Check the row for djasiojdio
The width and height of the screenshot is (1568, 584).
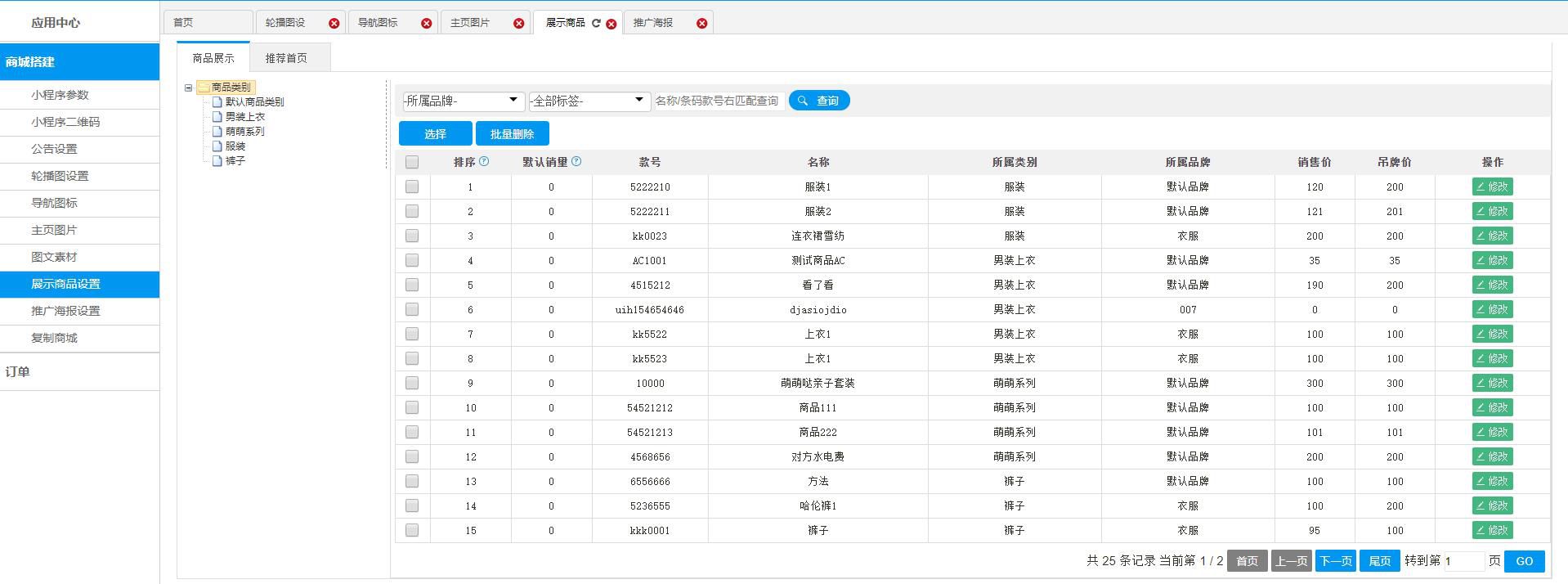tap(412, 309)
